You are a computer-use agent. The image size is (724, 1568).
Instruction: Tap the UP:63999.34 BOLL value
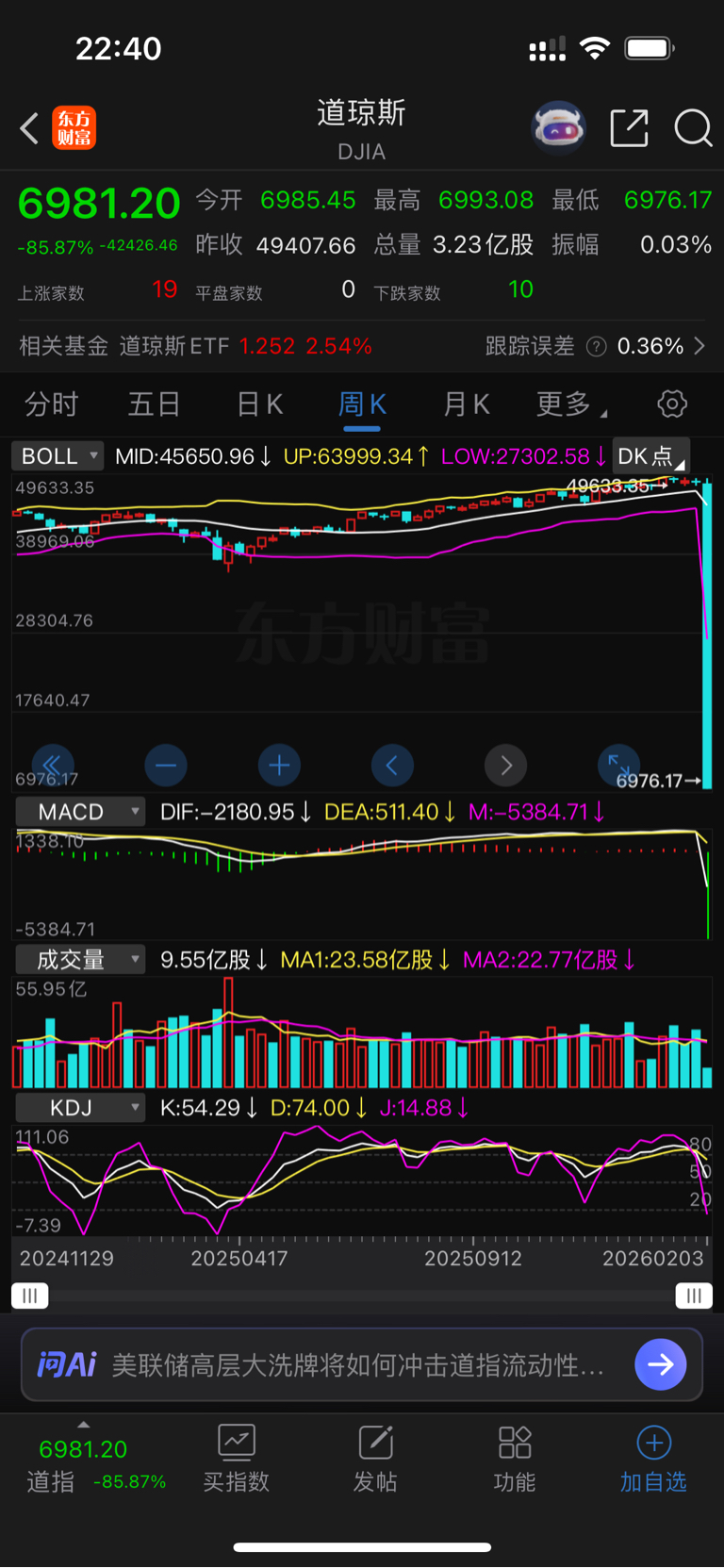pyautogui.click(x=356, y=456)
